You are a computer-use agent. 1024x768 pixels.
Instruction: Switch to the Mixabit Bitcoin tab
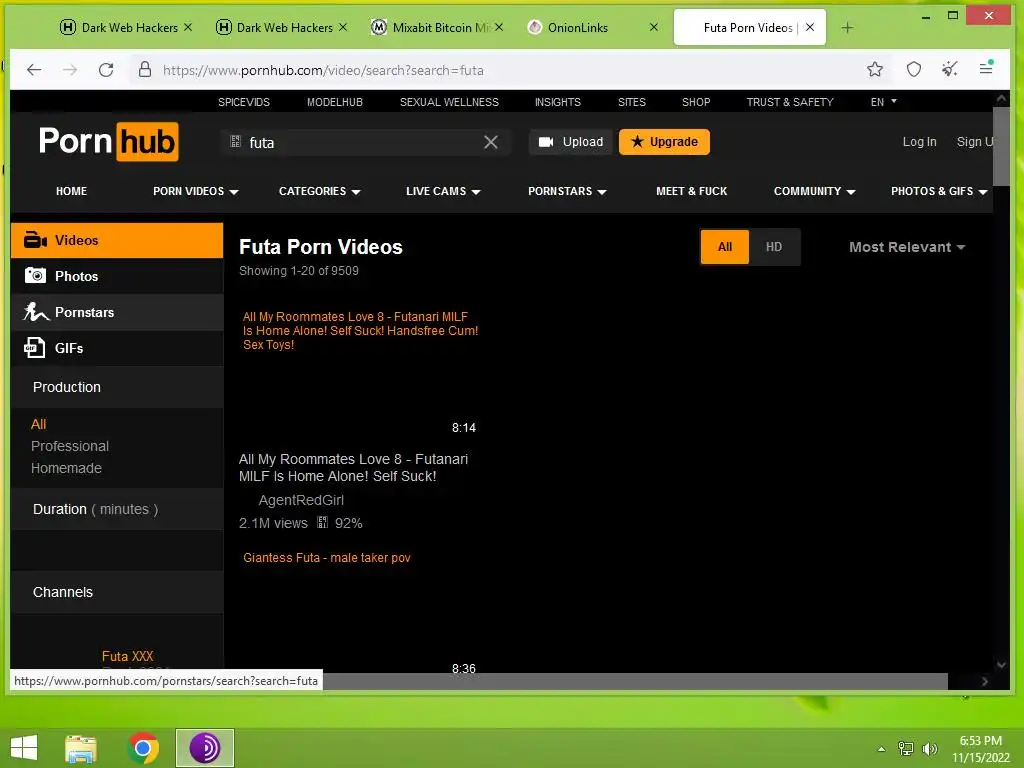[431, 27]
